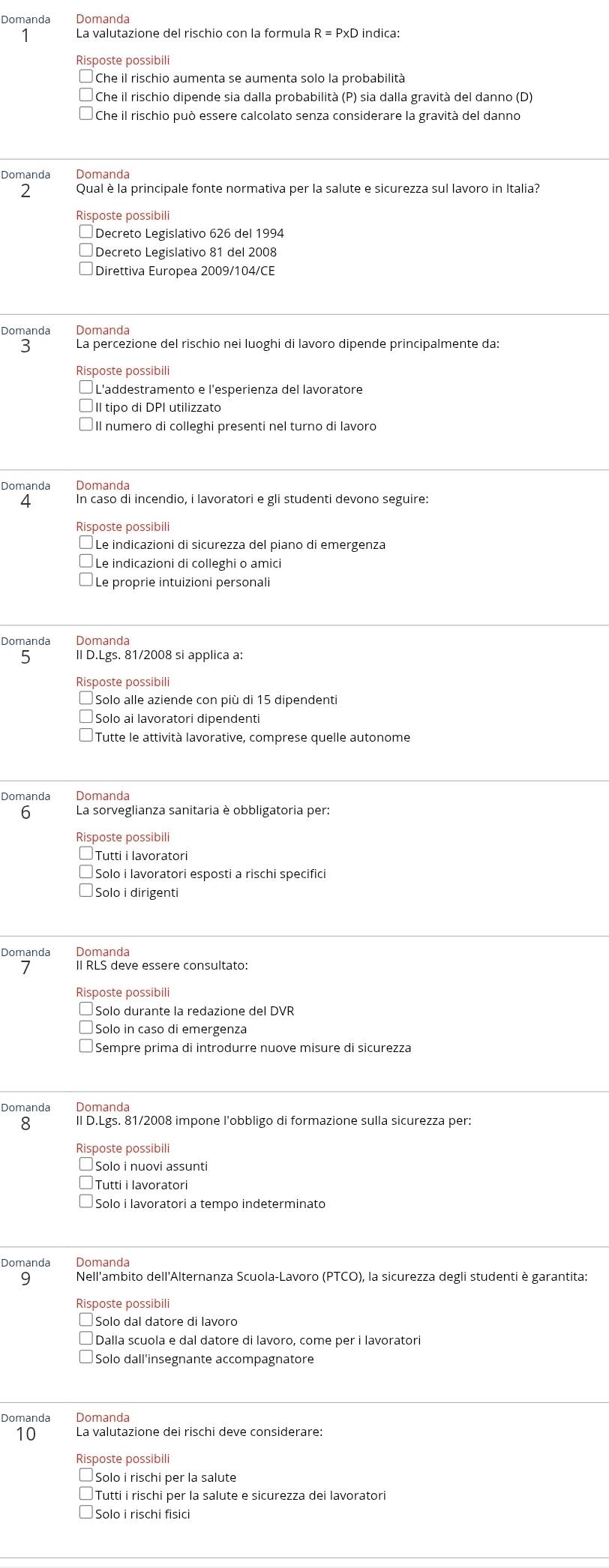609x1568 pixels.
Task: Check 'Che il rischio dipende sia dalla probabilità' answer
Action: click(x=86, y=95)
